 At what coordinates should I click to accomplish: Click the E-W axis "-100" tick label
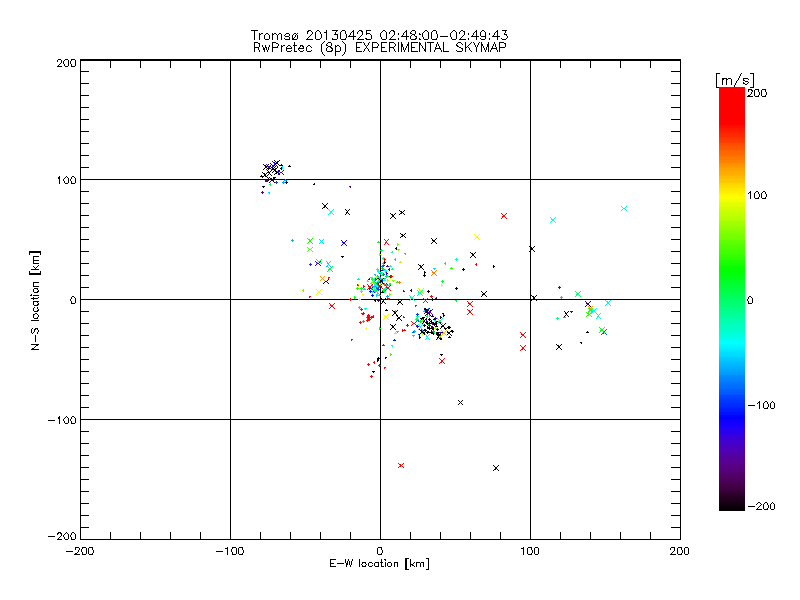pyautogui.click(x=230, y=551)
